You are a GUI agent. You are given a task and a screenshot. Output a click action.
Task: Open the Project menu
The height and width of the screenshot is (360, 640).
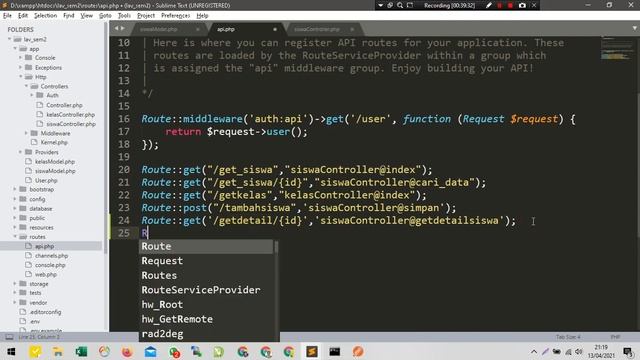point(146,16)
